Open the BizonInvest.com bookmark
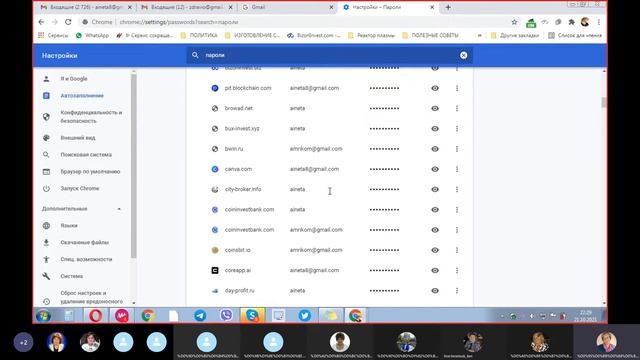The image size is (640, 360). 313,36
